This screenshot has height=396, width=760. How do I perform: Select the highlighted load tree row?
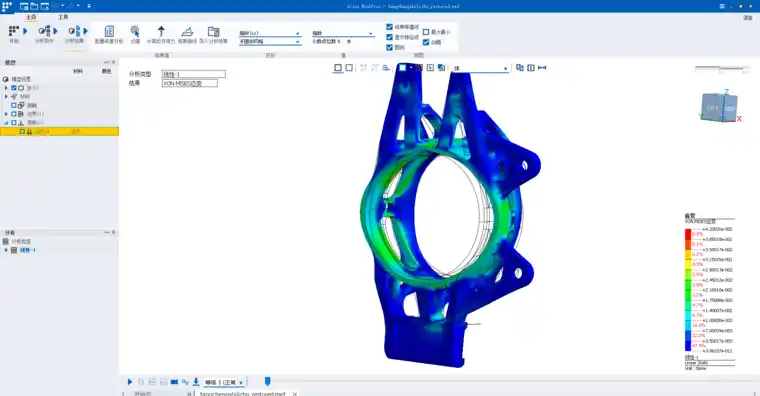point(59,131)
